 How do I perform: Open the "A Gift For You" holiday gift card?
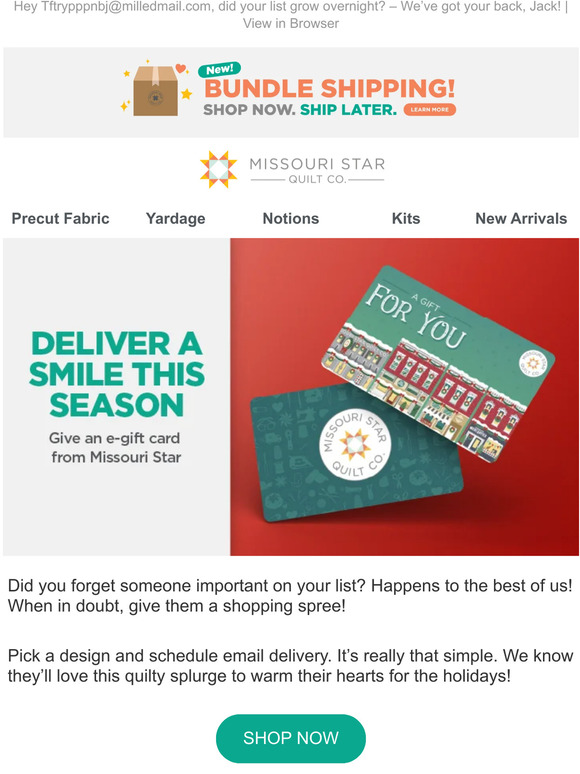pyautogui.click(x=438, y=364)
